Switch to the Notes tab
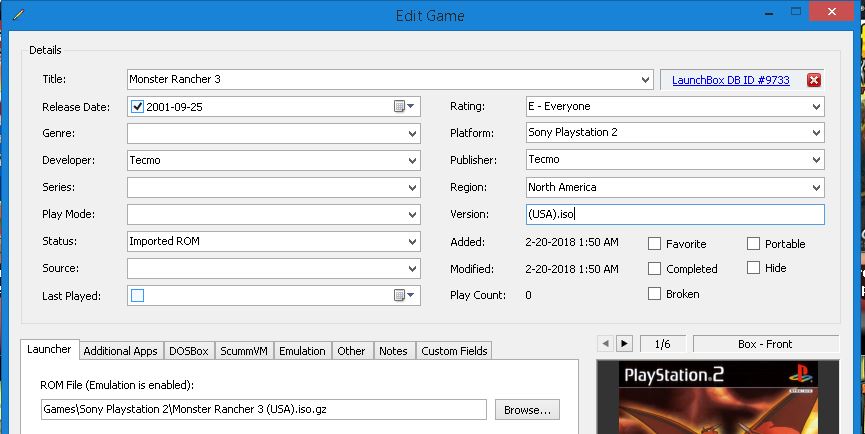The image size is (865, 434). pyautogui.click(x=393, y=351)
